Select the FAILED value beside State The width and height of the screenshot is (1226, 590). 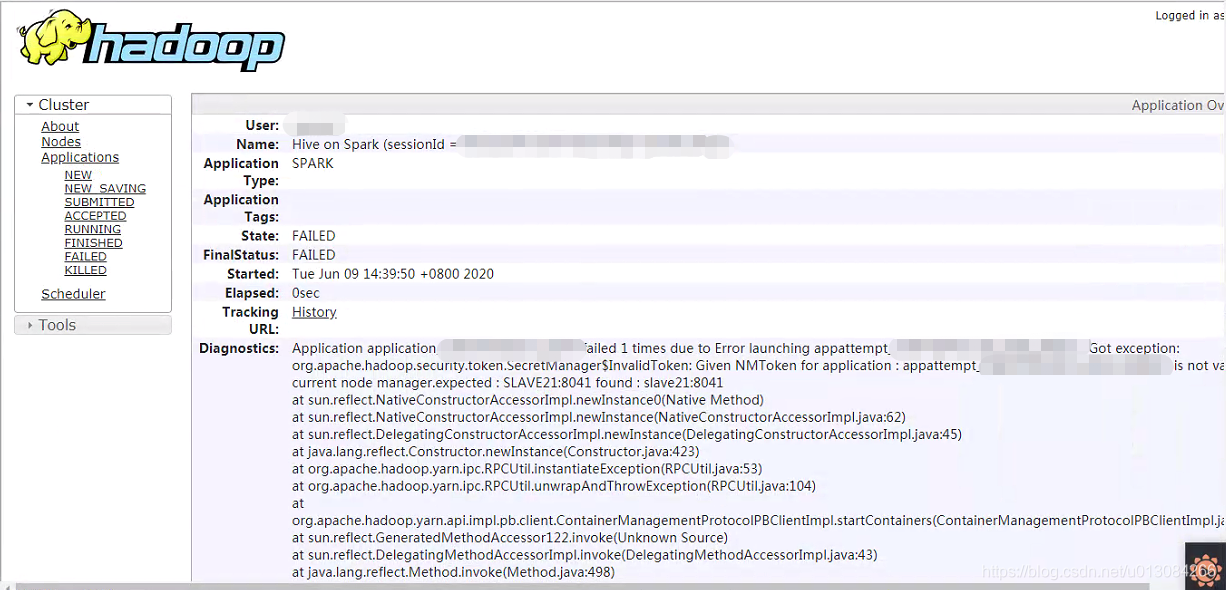(x=313, y=236)
